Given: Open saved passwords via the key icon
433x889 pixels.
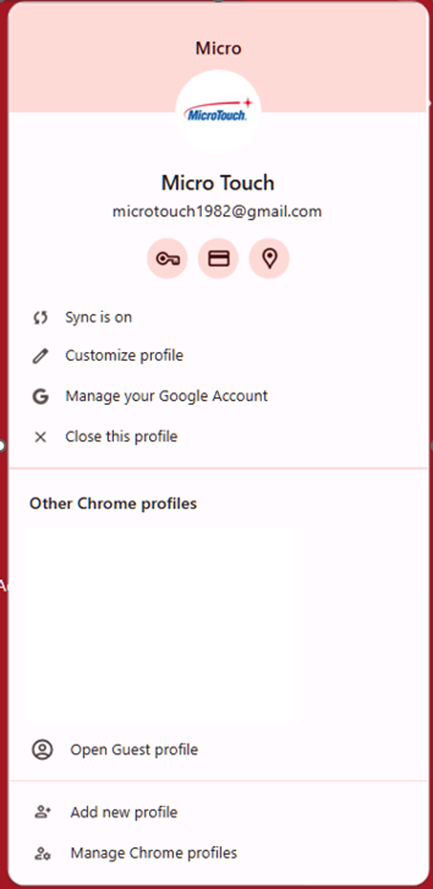Looking at the screenshot, I should [167, 259].
